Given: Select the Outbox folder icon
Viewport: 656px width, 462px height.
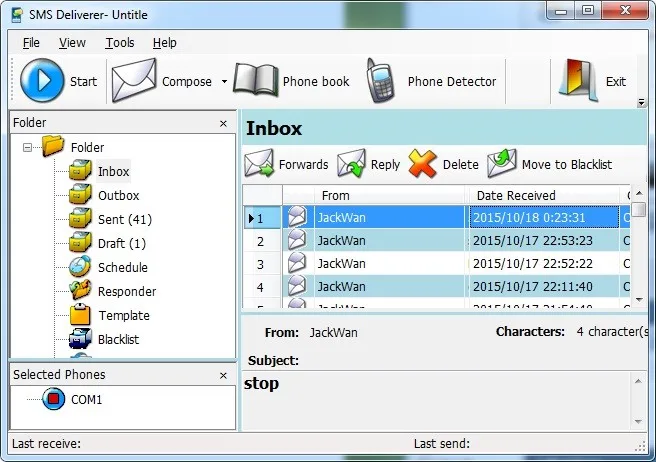Looking at the screenshot, I should pyautogui.click(x=80, y=194).
